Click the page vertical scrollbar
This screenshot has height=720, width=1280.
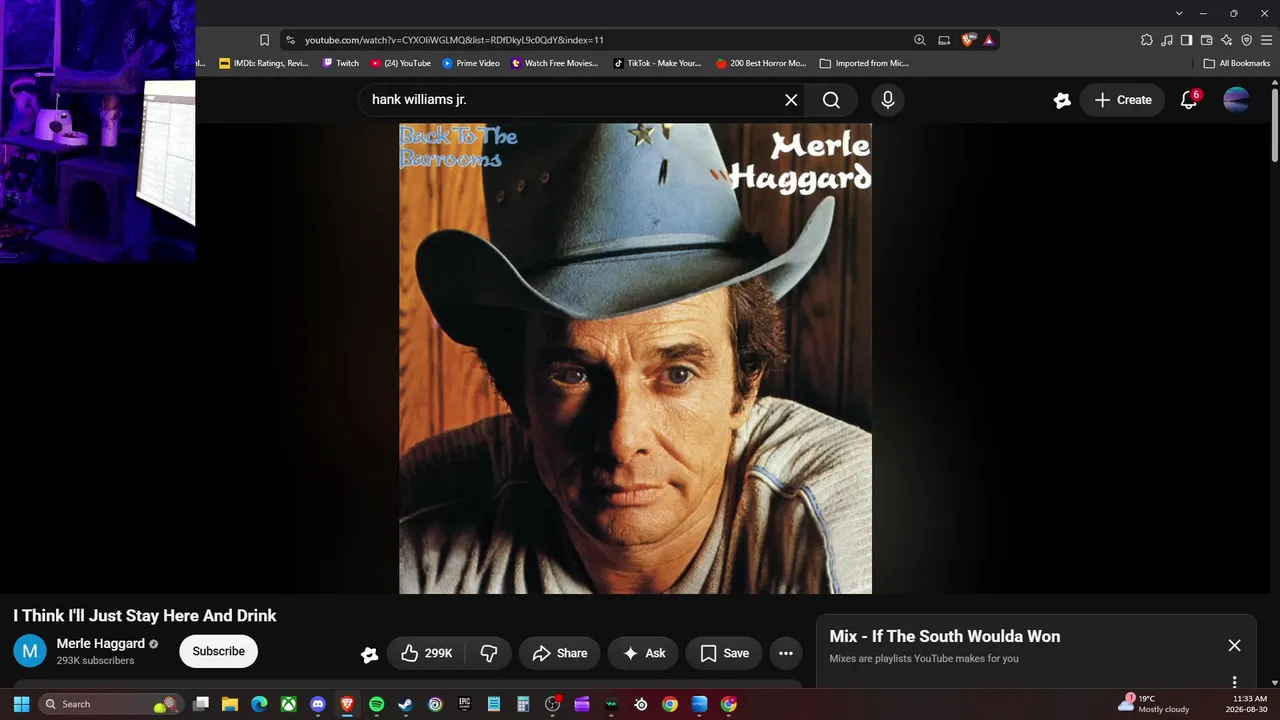pyautogui.click(x=1275, y=124)
